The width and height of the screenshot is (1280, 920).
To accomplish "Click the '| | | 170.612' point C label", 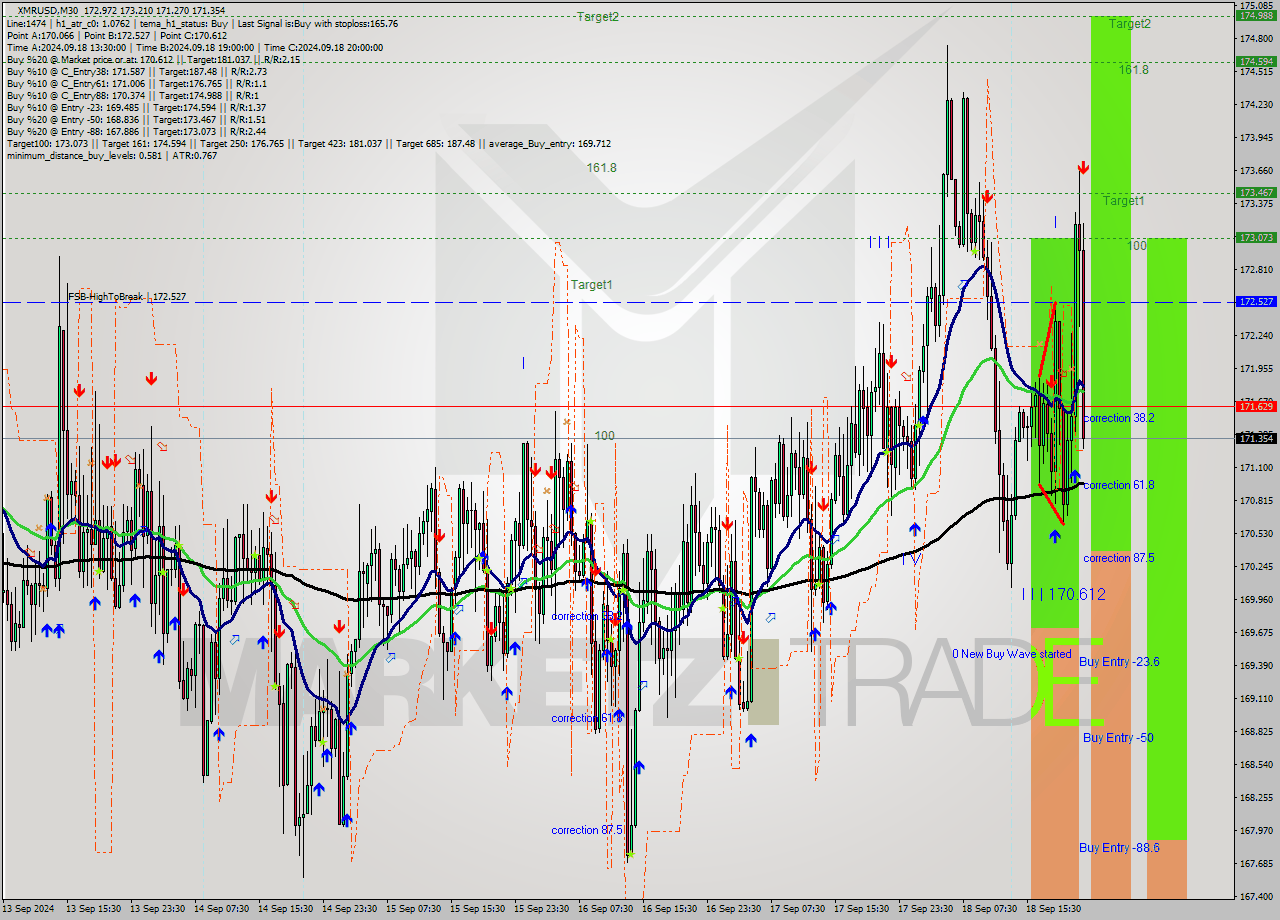I will 1064,594.
